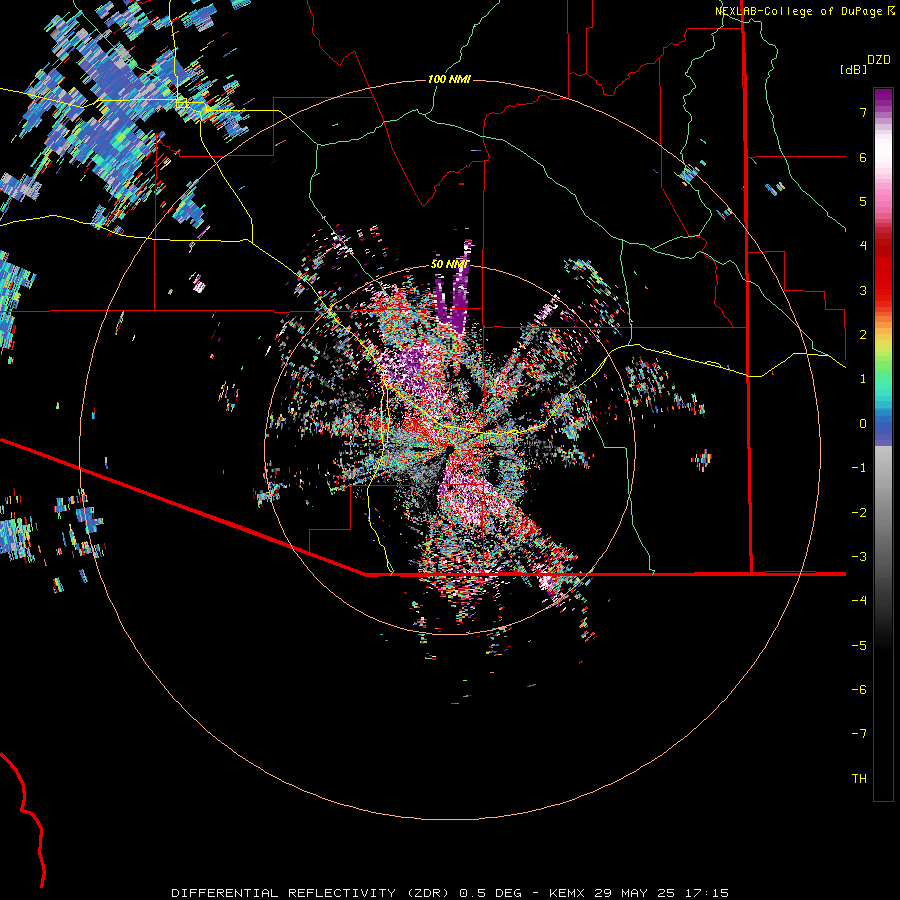Click the 2 value on color scale
The height and width of the screenshot is (900, 900).
(x=863, y=335)
